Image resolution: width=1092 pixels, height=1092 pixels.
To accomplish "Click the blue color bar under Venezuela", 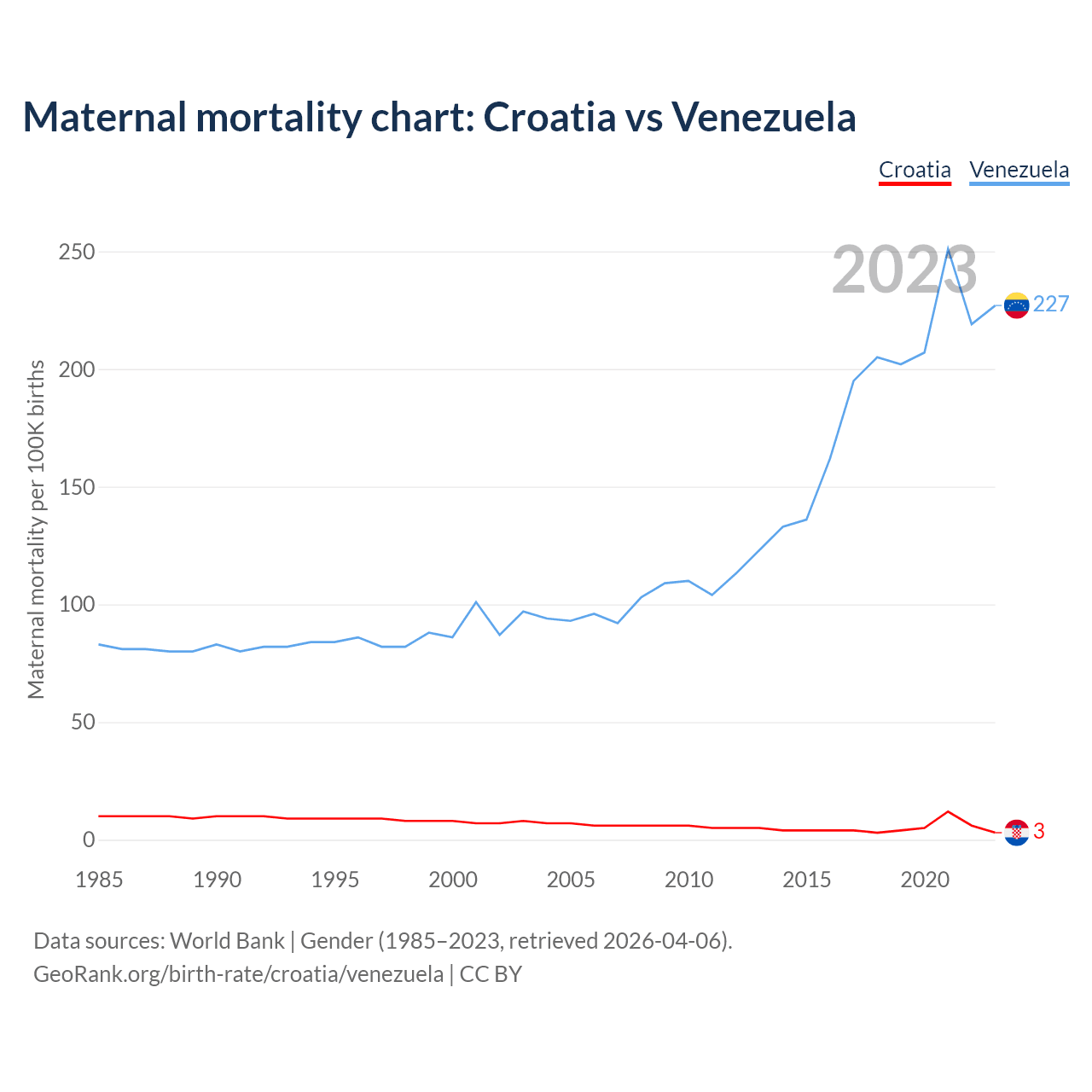I will point(1019,183).
